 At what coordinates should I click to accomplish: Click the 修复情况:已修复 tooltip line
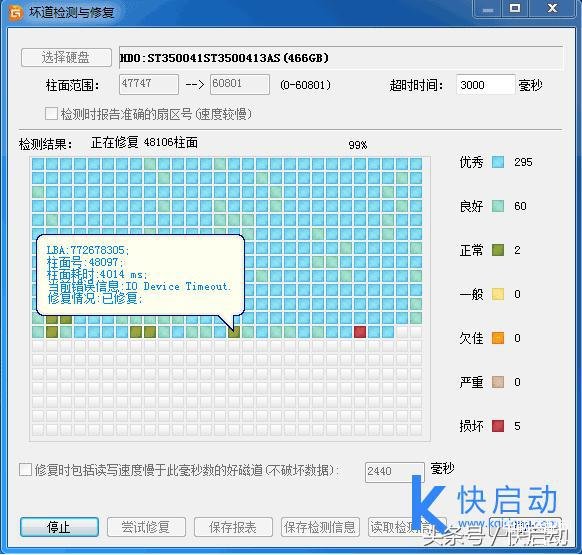(x=95, y=298)
